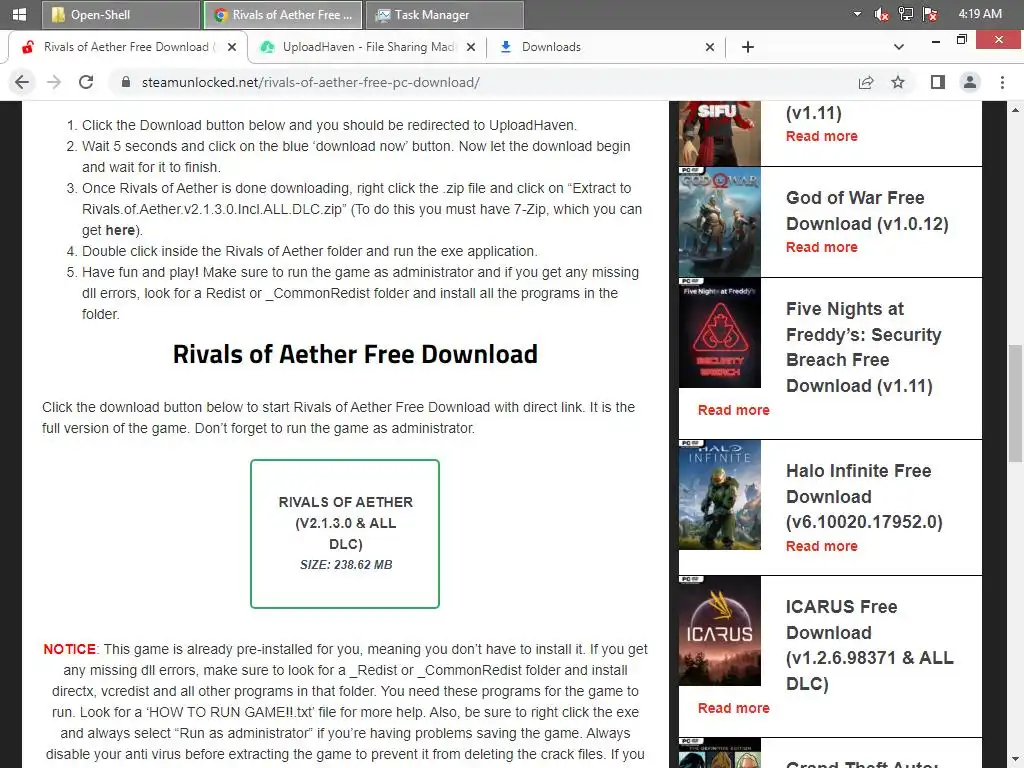Open the Chrome profile avatar

click(970, 82)
